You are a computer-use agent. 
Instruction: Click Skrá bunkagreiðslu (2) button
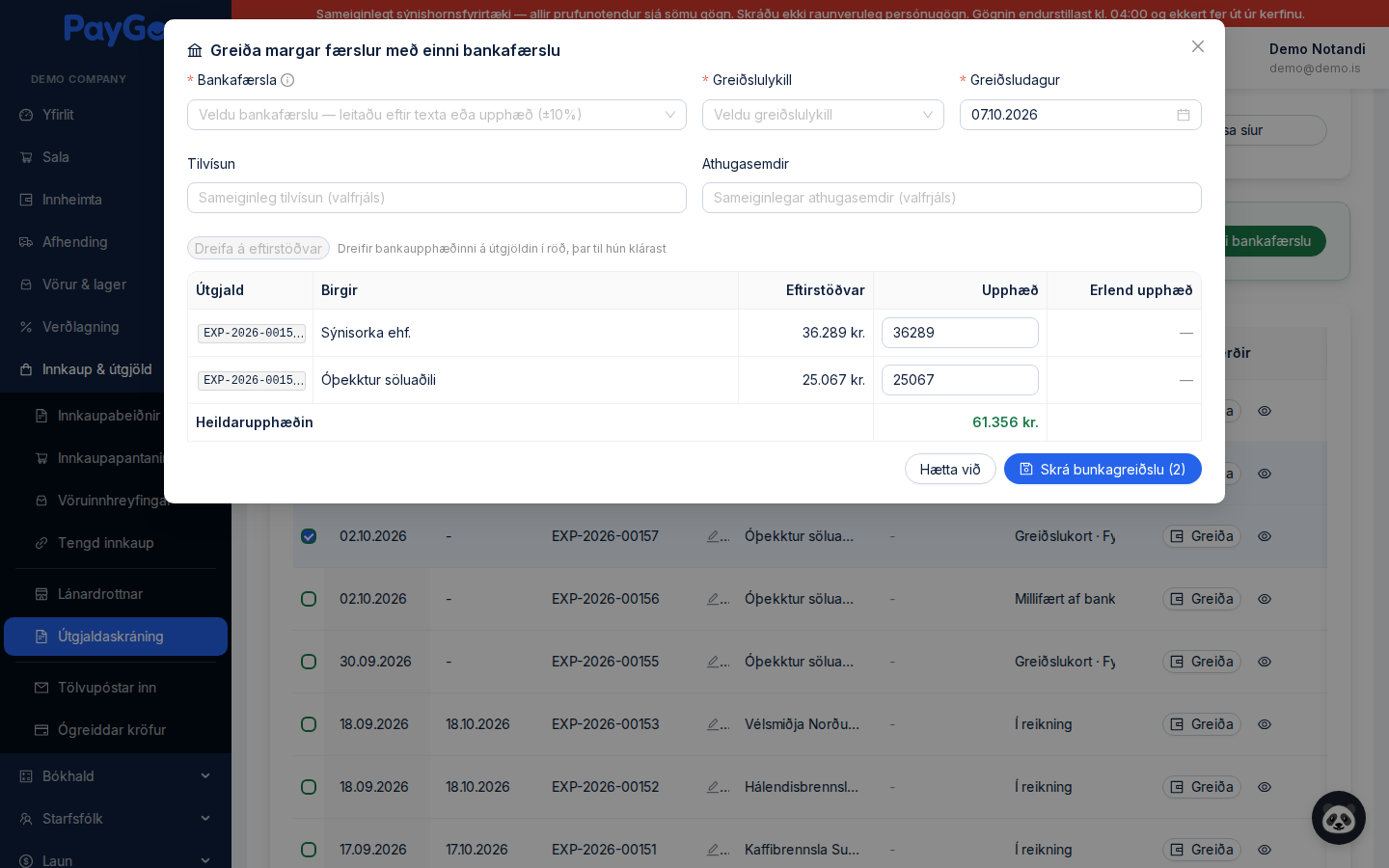tap(1103, 469)
